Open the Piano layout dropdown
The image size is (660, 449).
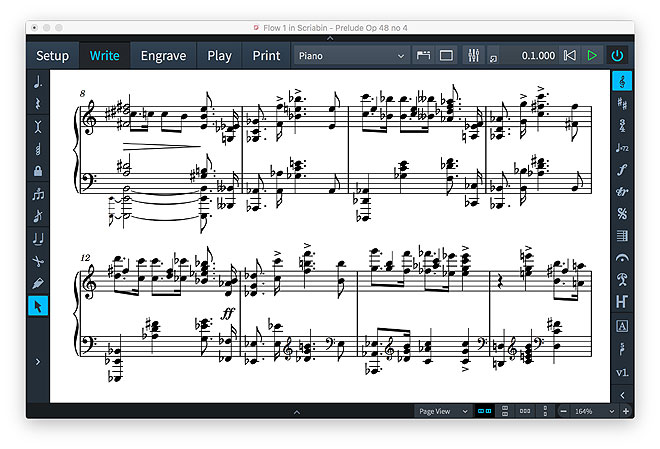pos(350,56)
